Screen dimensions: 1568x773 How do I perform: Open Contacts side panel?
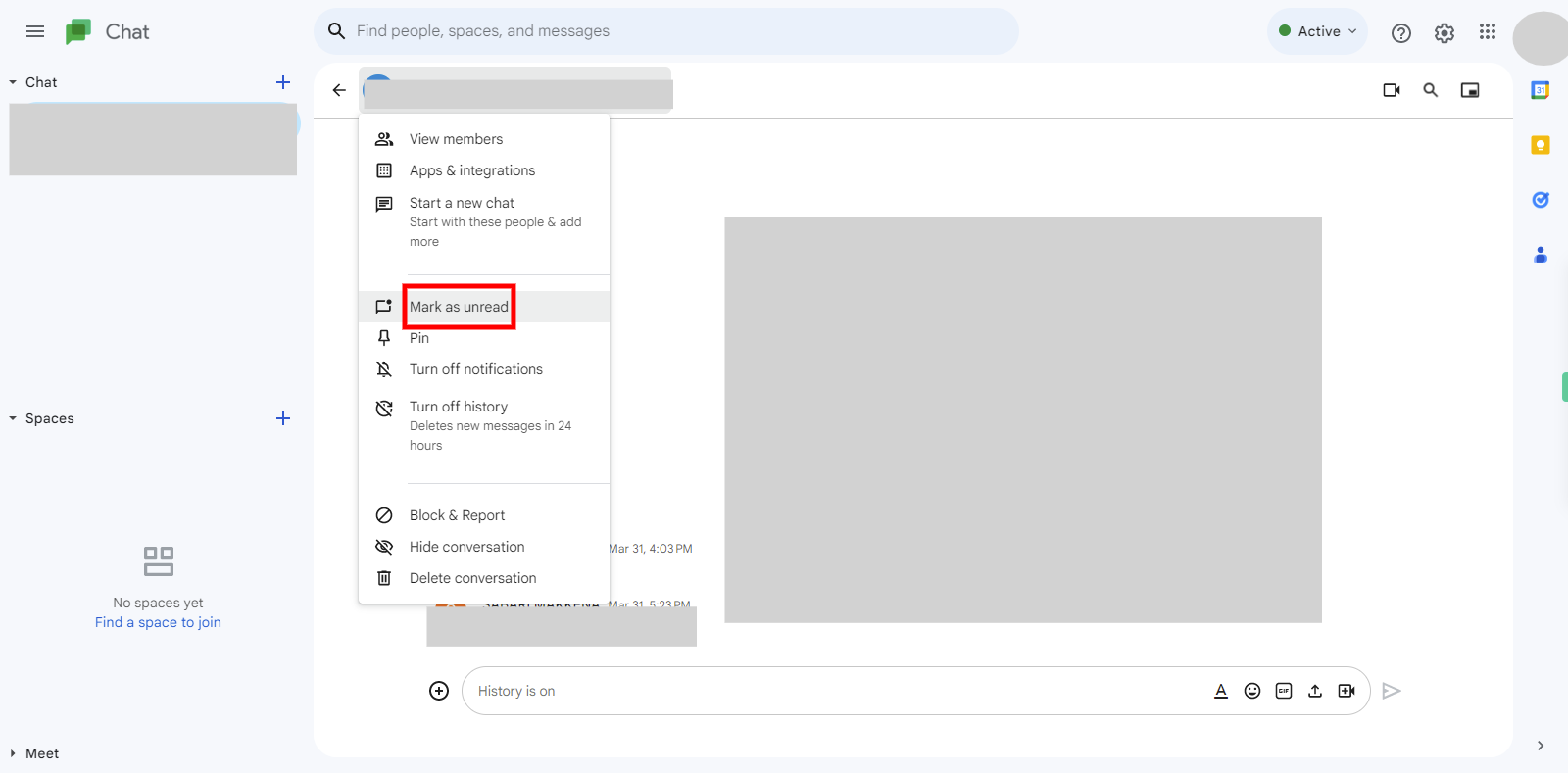point(1541,255)
